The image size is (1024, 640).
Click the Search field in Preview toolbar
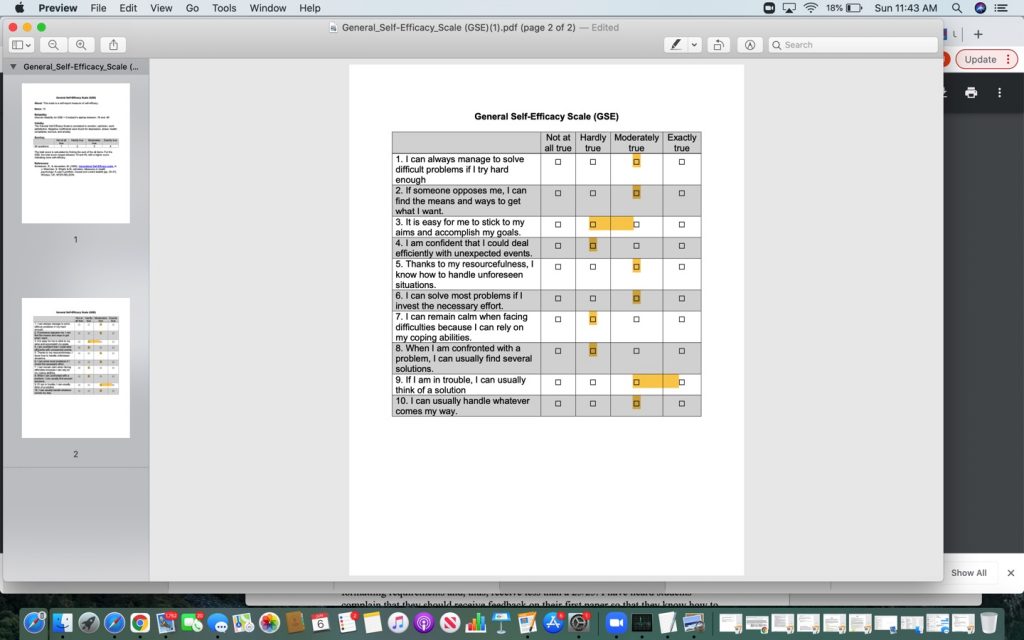[x=853, y=45]
